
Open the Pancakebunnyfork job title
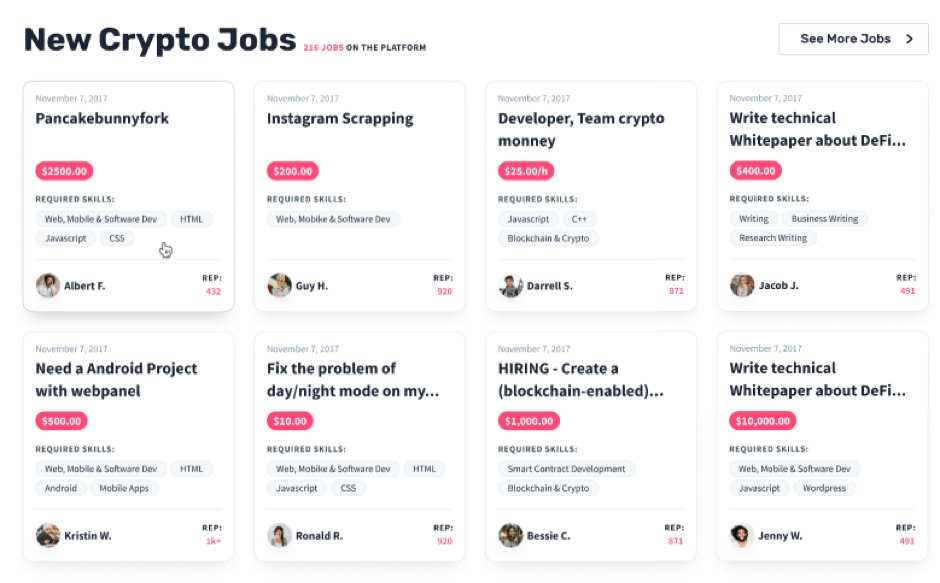coord(102,119)
